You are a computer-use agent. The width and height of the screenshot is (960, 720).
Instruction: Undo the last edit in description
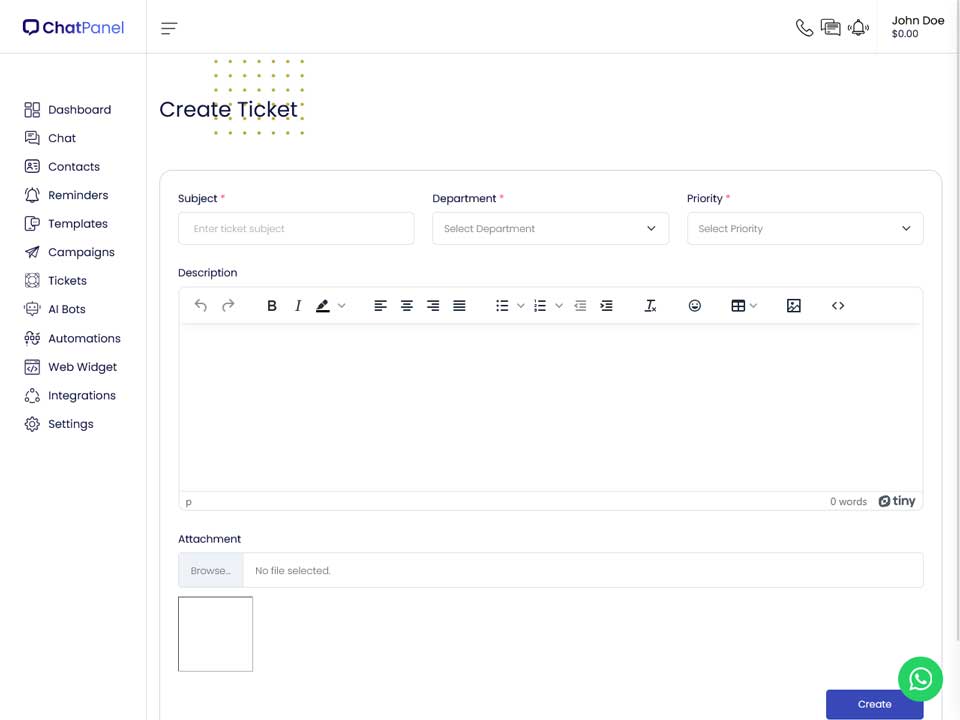(201, 306)
